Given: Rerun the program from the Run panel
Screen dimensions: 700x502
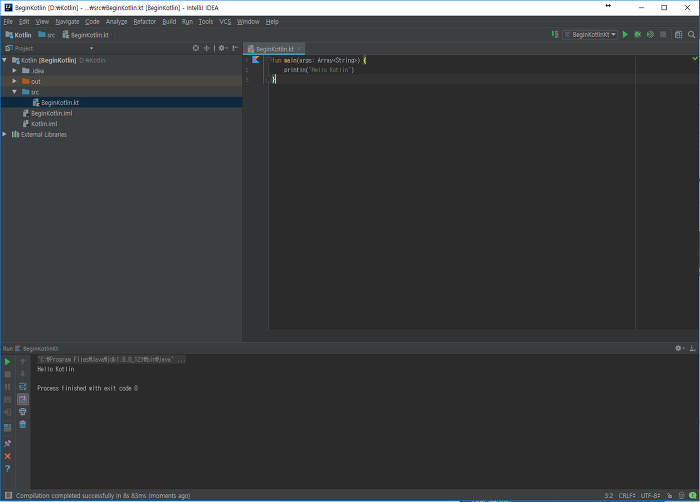Looking at the screenshot, I should [x=8, y=362].
